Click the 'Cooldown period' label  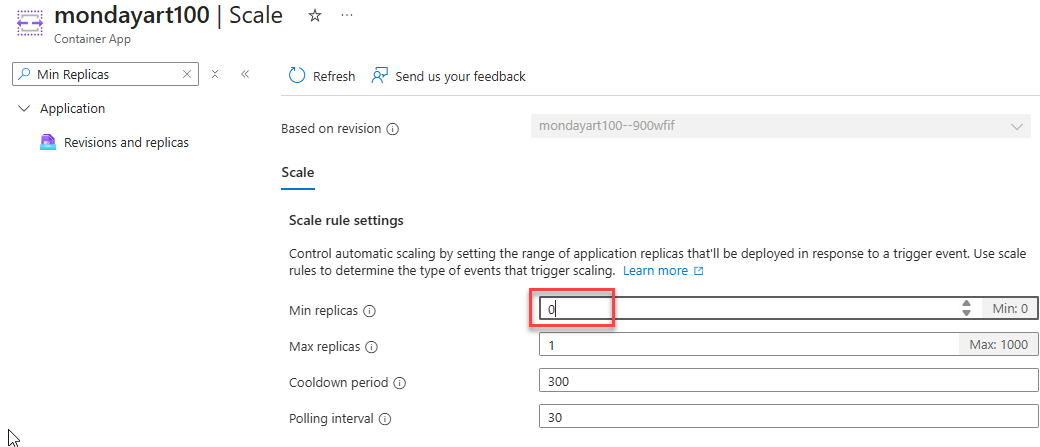tap(339, 383)
